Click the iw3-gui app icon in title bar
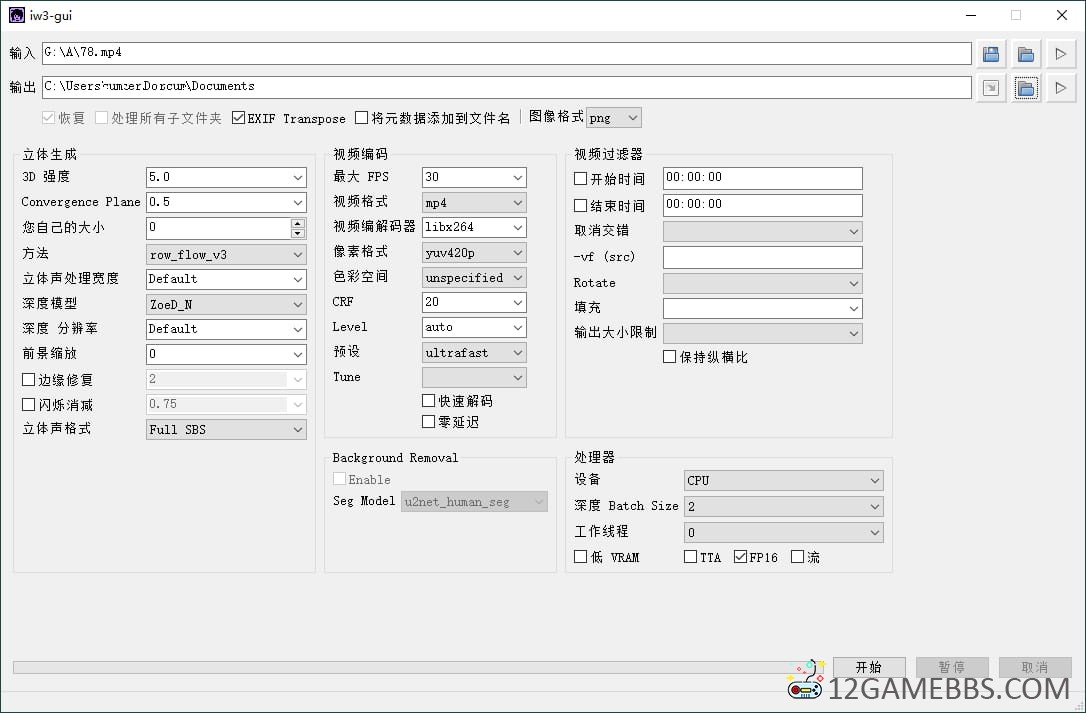 [17, 15]
